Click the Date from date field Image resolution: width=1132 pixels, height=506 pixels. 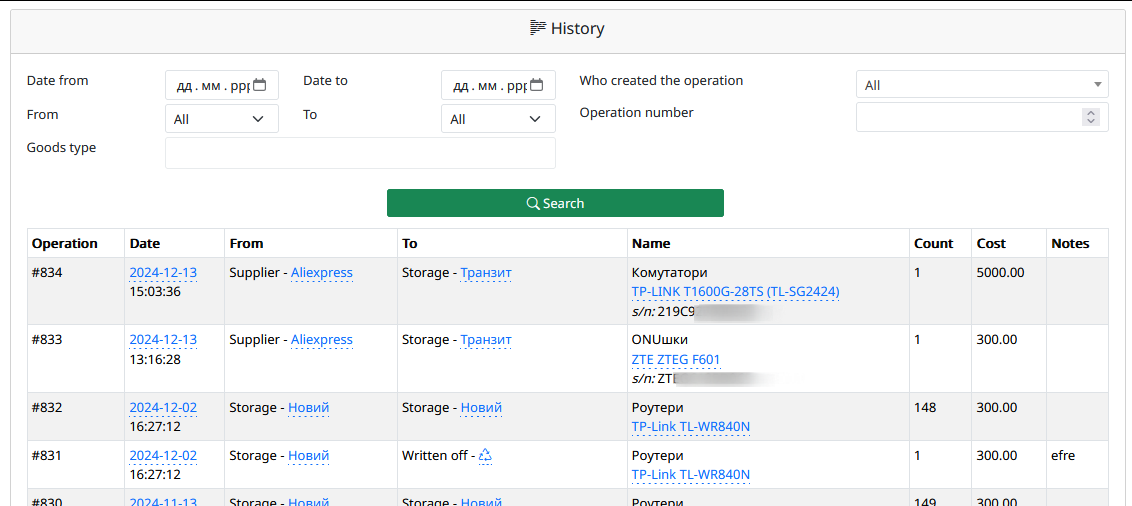tap(222, 85)
